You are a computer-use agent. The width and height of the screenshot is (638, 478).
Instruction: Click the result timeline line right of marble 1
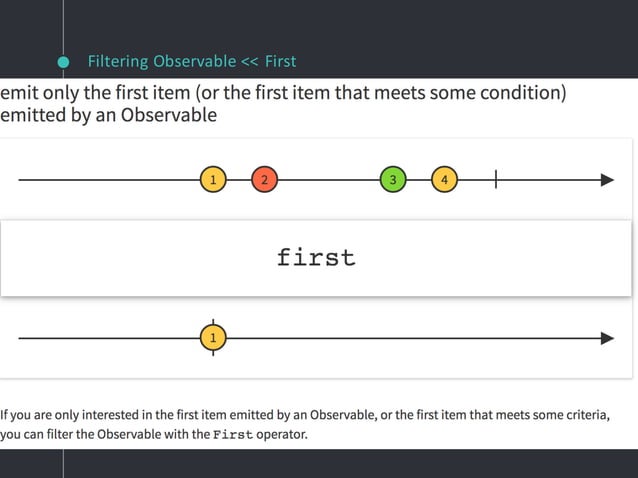413,338
